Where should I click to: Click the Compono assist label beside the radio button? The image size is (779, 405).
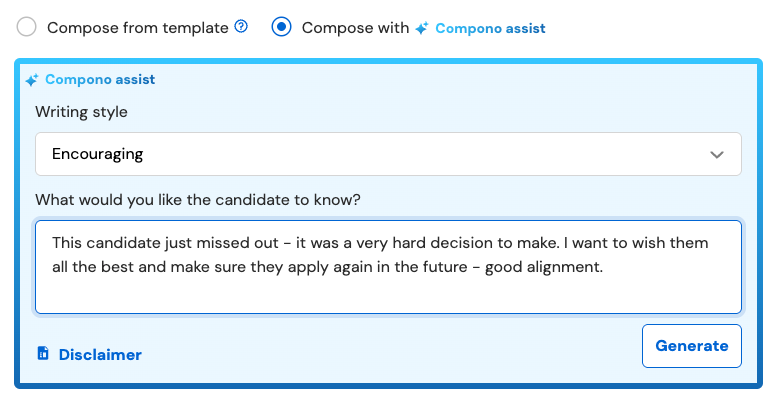(490, 28)
